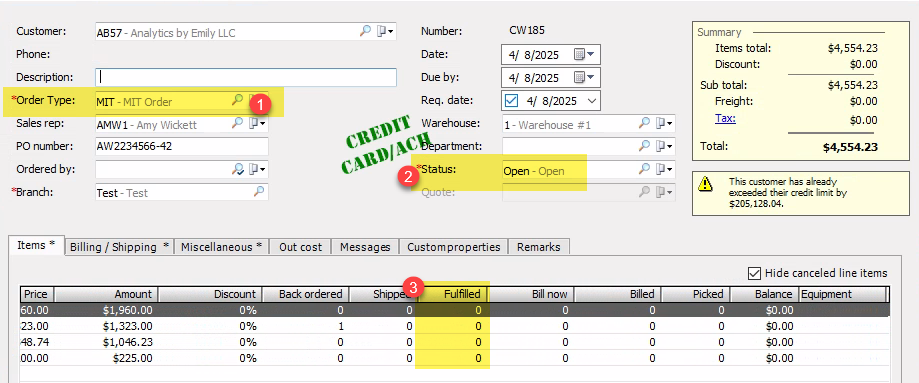The image size is (919, 383).
Task: Search customers with the Customer magnifier icon
Action: click(x=365, y=32)
